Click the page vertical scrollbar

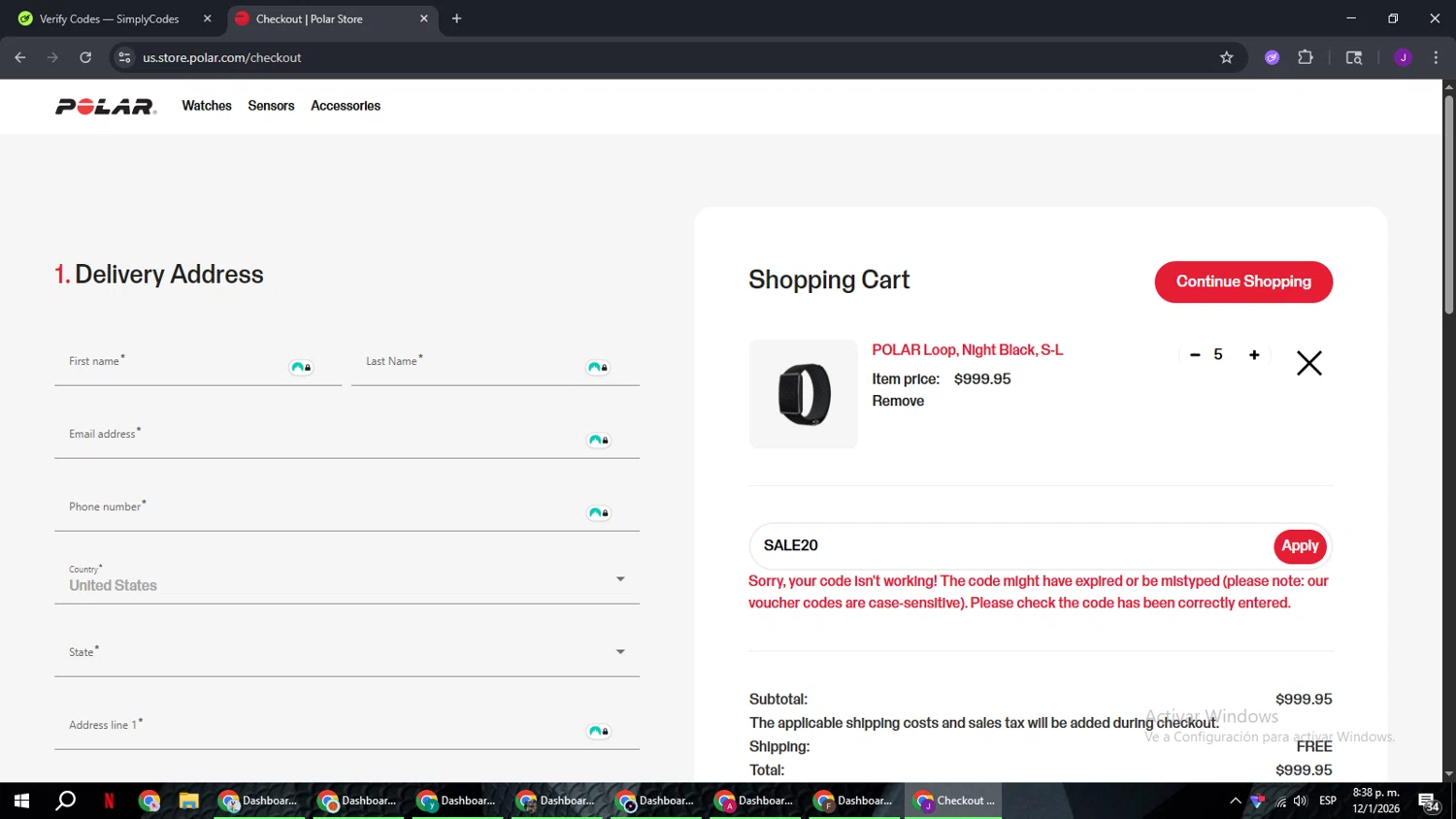pos(1448,206)
